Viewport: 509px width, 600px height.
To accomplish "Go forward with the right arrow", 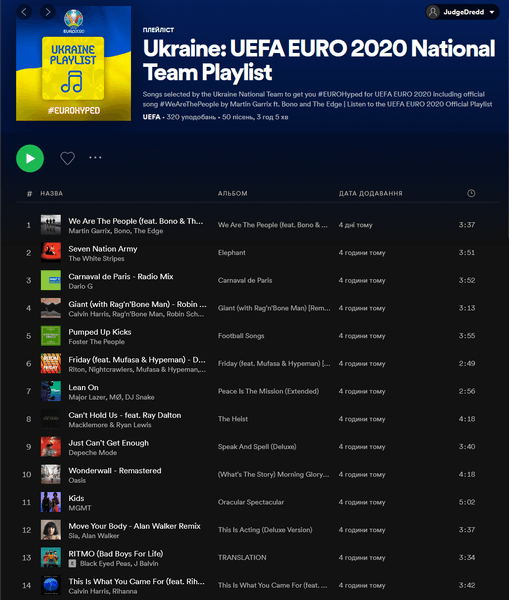I will pyautogui.click(x=48, y=12).
